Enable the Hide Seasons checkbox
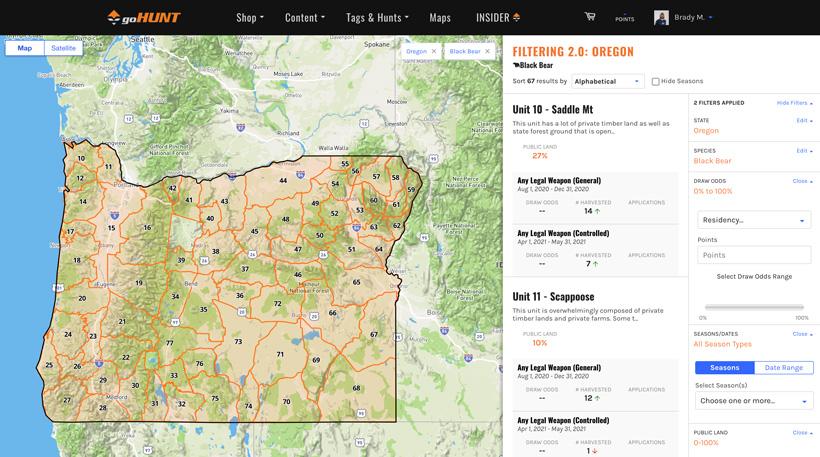Viewport: 820px width, 457px height. [x=656, y=82]
